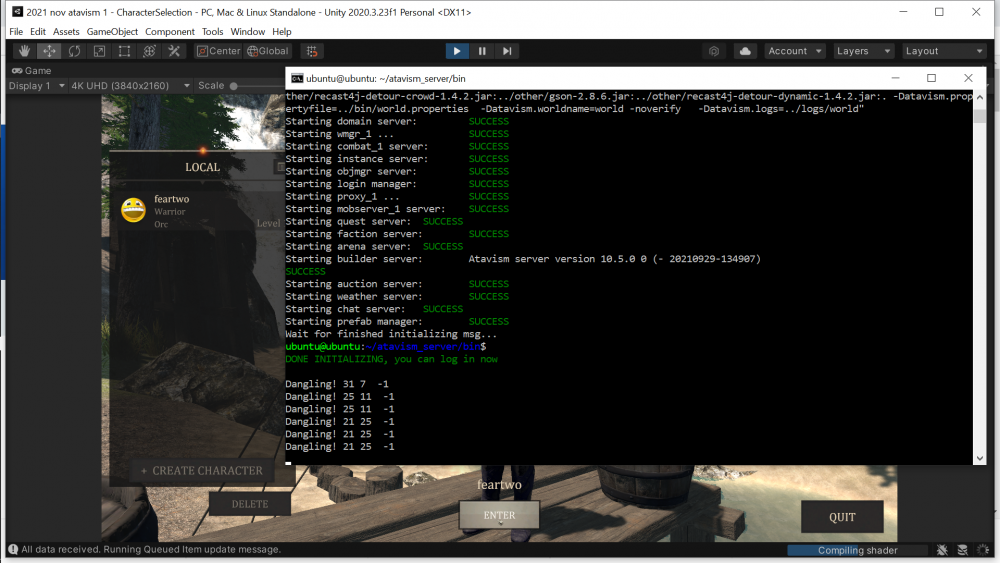Select the Scale tool
Image resolution: width=1000 pixels, height=563 pixels.
coord(99,51)
